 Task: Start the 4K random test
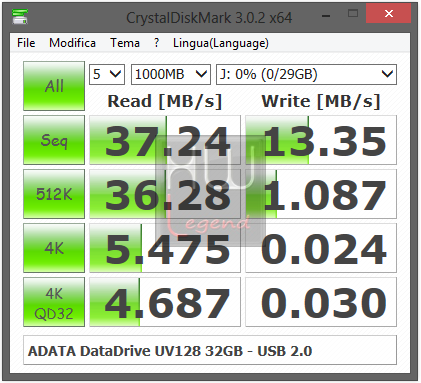pos(54,248)
